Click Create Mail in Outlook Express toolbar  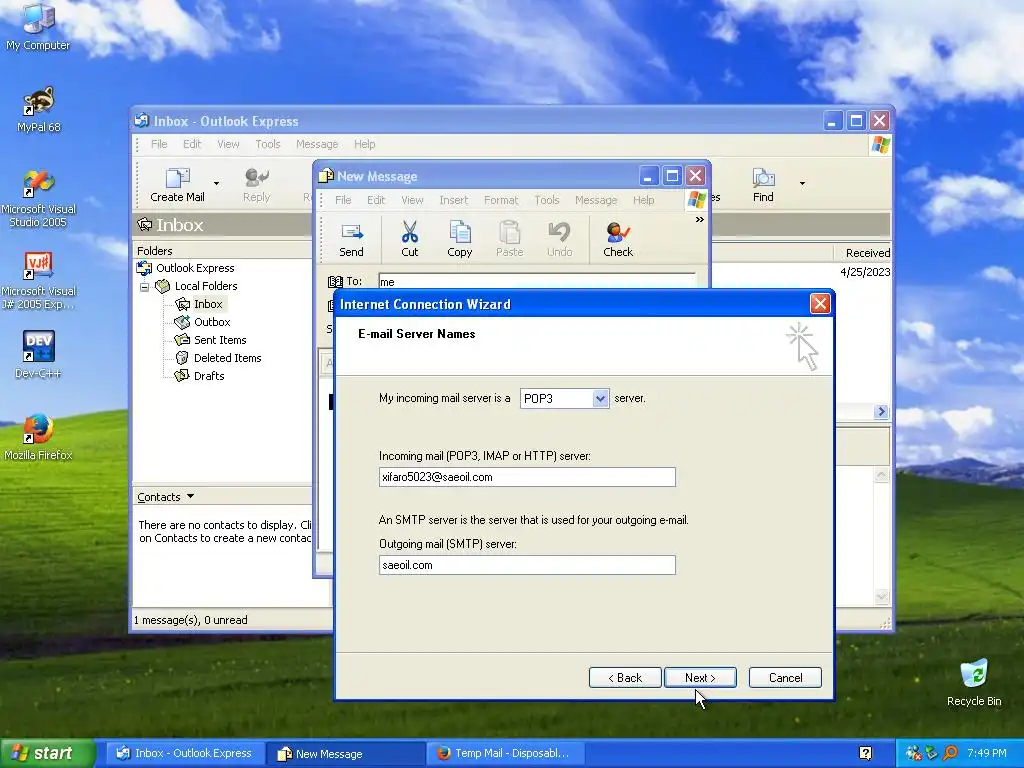point(177,185)
